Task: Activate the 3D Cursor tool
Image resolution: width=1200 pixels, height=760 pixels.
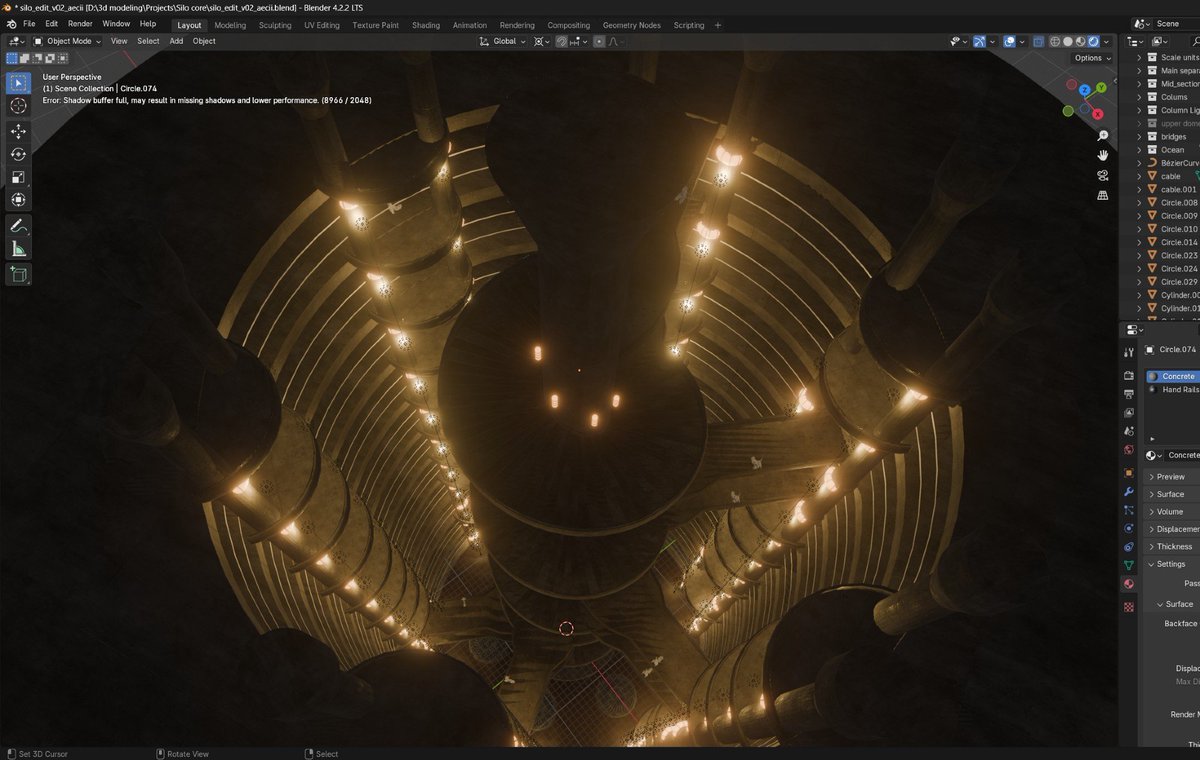Action: click(x=18, y=105)
